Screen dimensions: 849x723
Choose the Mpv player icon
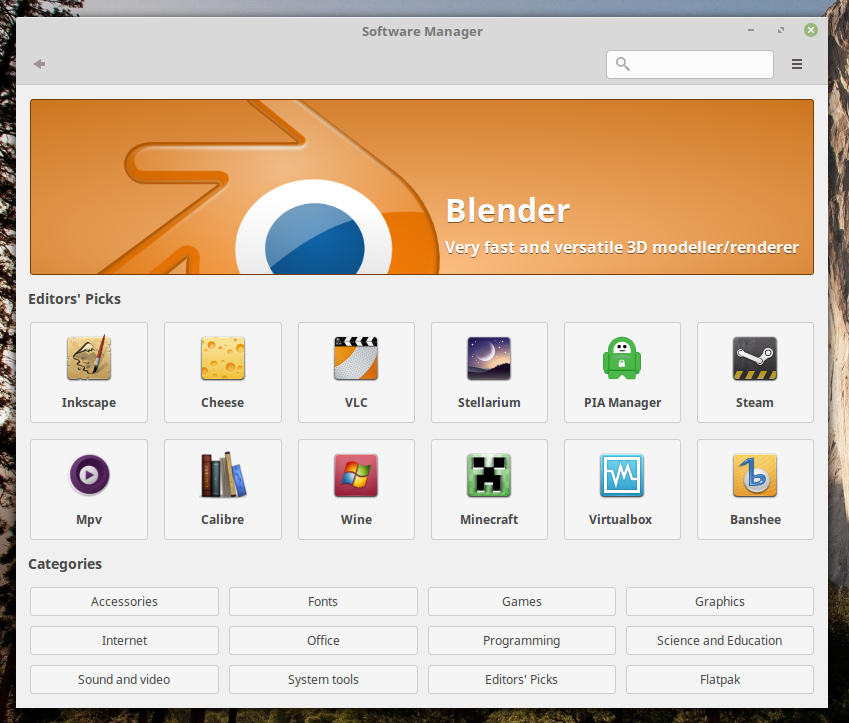pos(89,475)
